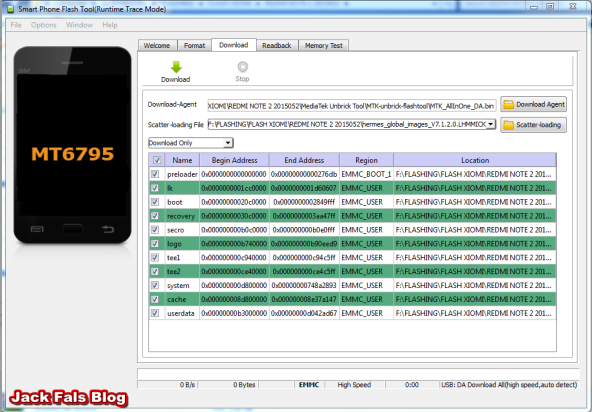Open the File menu
The image size is (592, 412).
click(x=16, y=25)
